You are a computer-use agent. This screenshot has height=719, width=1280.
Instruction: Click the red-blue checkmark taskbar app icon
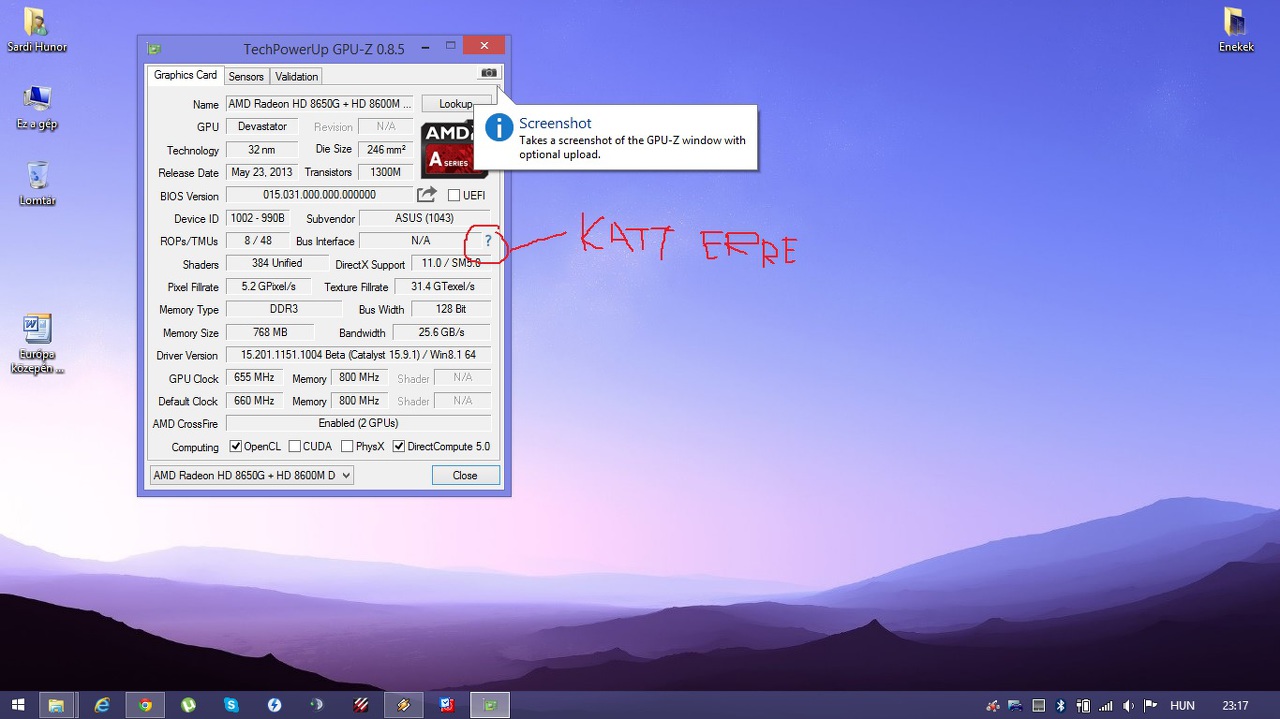[447, 705]
